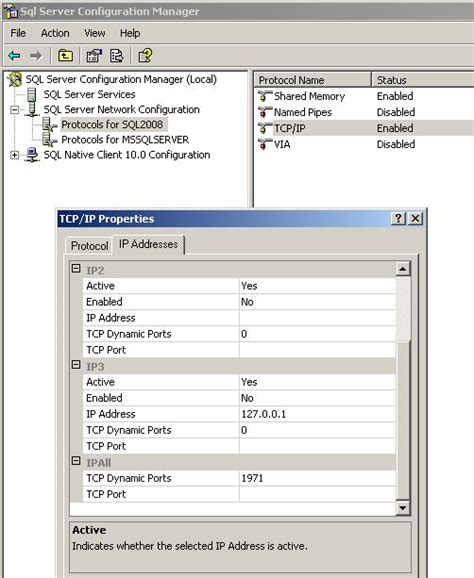Viewport: 474px width, 578px height.
Task: Open the Properties toolbar icon
Action: pyautogui.click(x=94, y=56)
